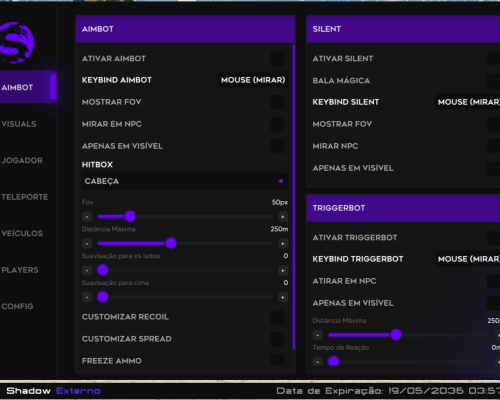
Task: Change the Keybind Aimbot Mouse (Mirar) binding
Action: coord(253,80)
